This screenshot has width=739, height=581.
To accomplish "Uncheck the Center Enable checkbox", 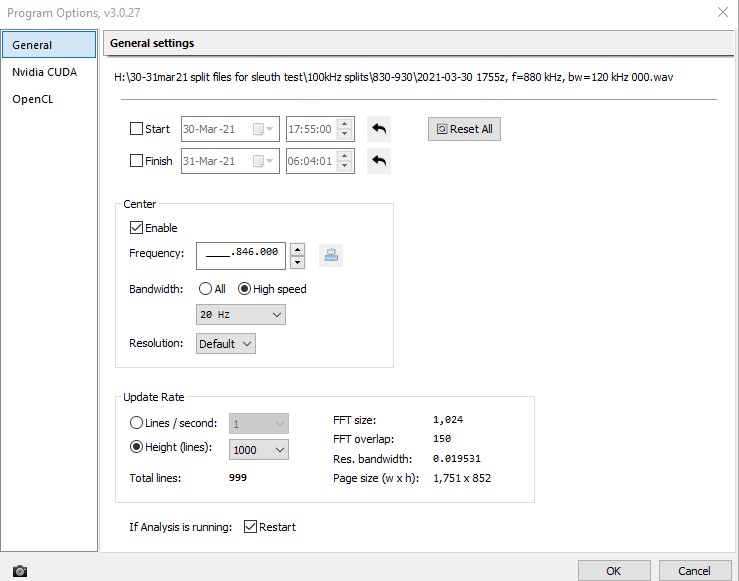I will [137, 228].
